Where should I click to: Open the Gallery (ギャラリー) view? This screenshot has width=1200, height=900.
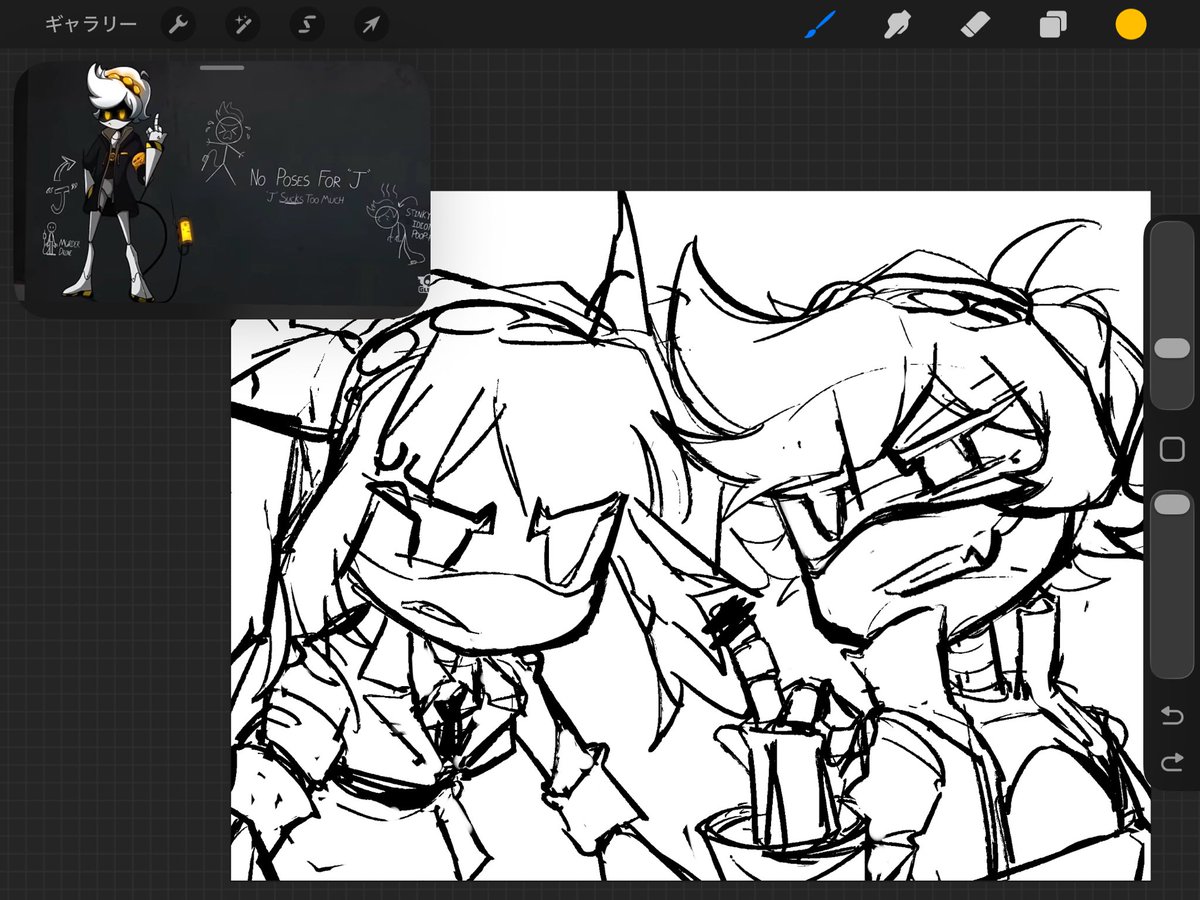tap(91, 25)
